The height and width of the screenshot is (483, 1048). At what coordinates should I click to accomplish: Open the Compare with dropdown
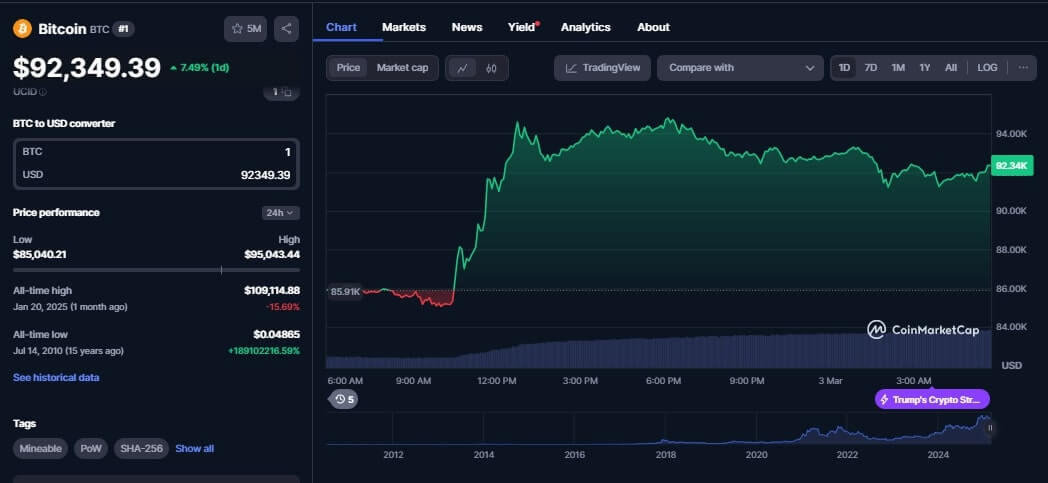pyautogui.click(x=740, y=67)
